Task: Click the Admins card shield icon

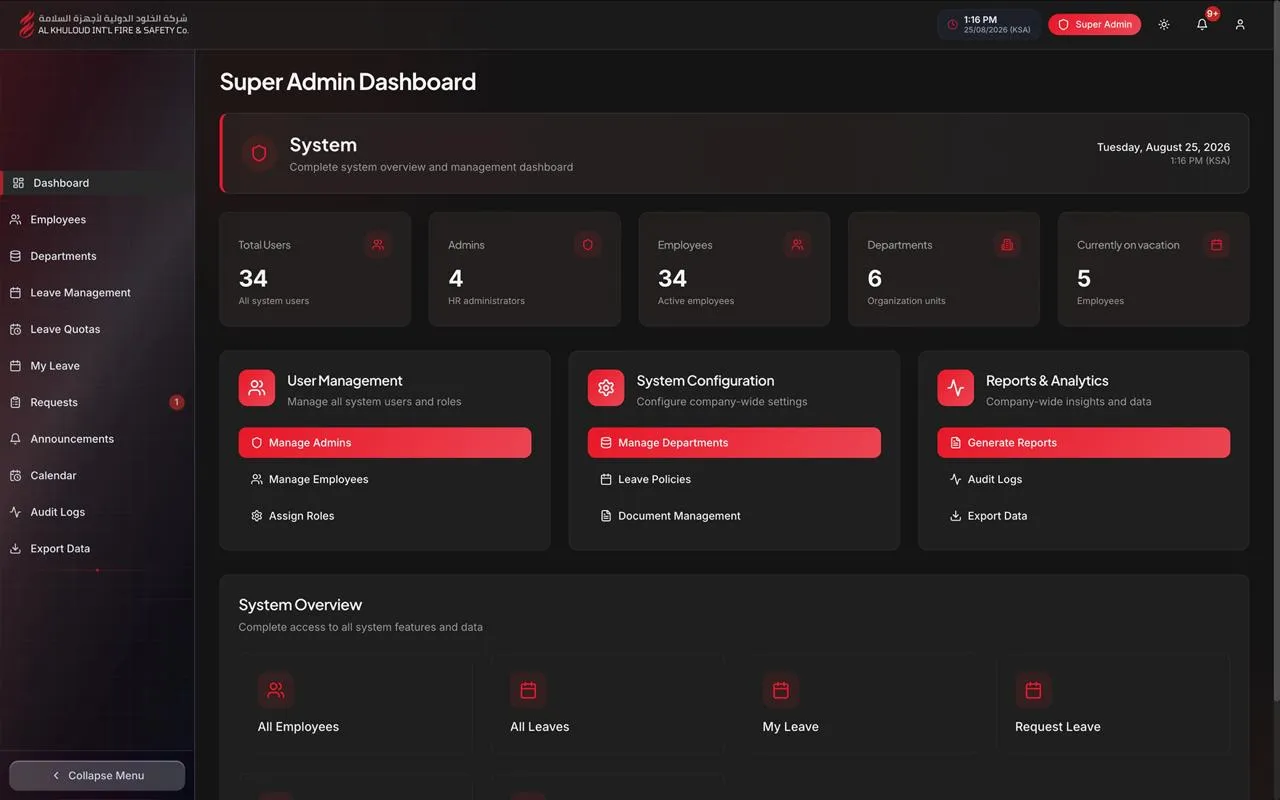Action: tap(588, 244)
